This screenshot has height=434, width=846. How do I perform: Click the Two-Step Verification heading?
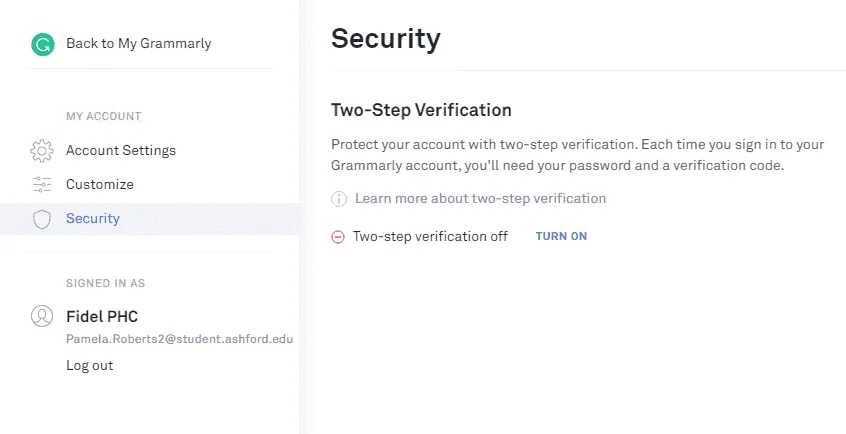(421, 110)
